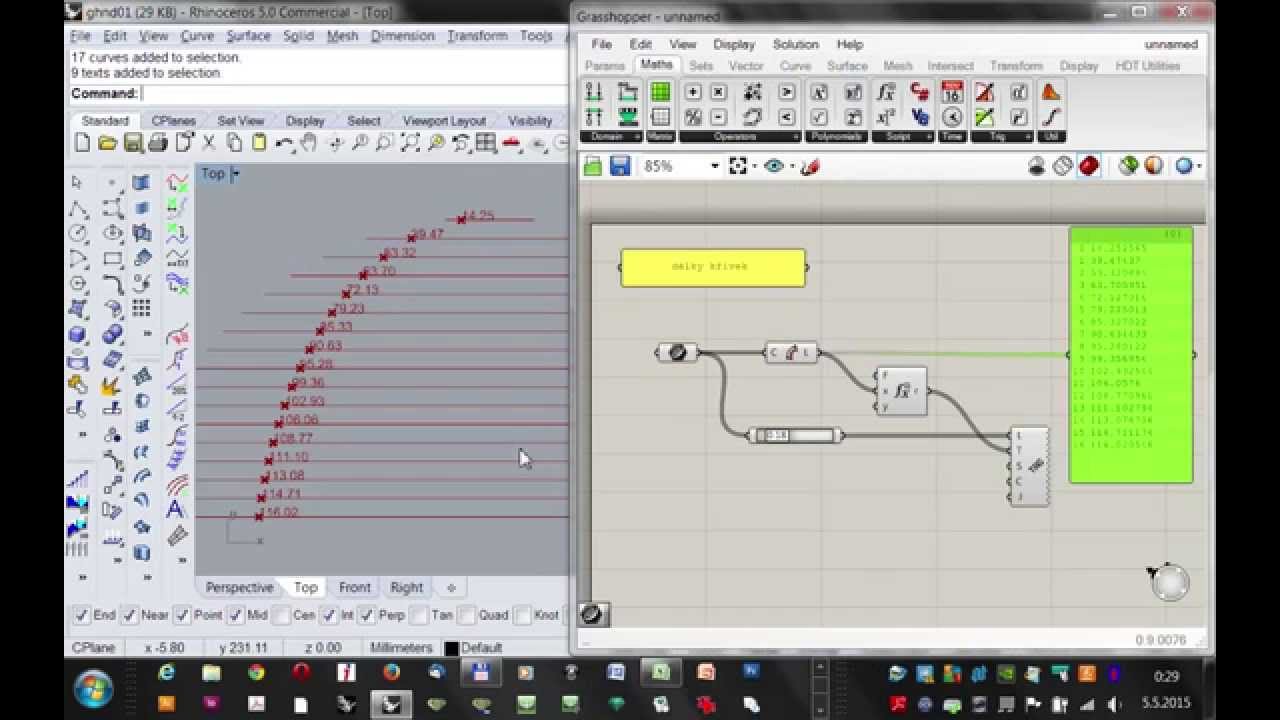
Task: Click the red shaded preview mode icon
Action: click(x=1089, y=166)
